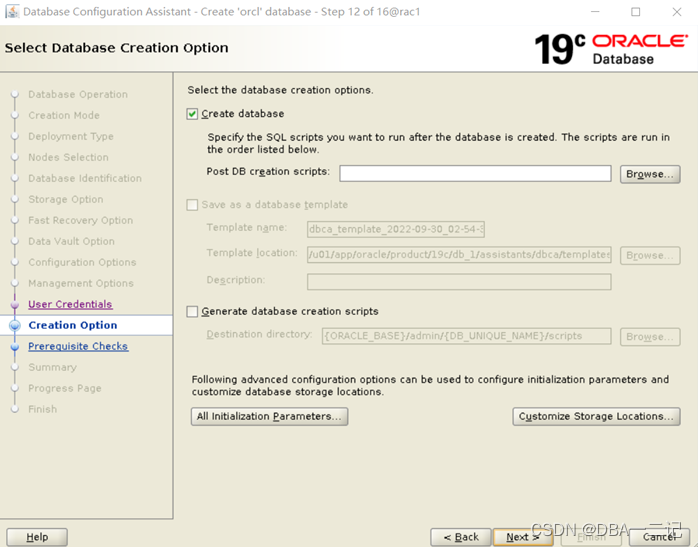Screen dimensions: 698x547
Task: Enable the Generate database creation scripts checkbox
Action: [192, 312]
